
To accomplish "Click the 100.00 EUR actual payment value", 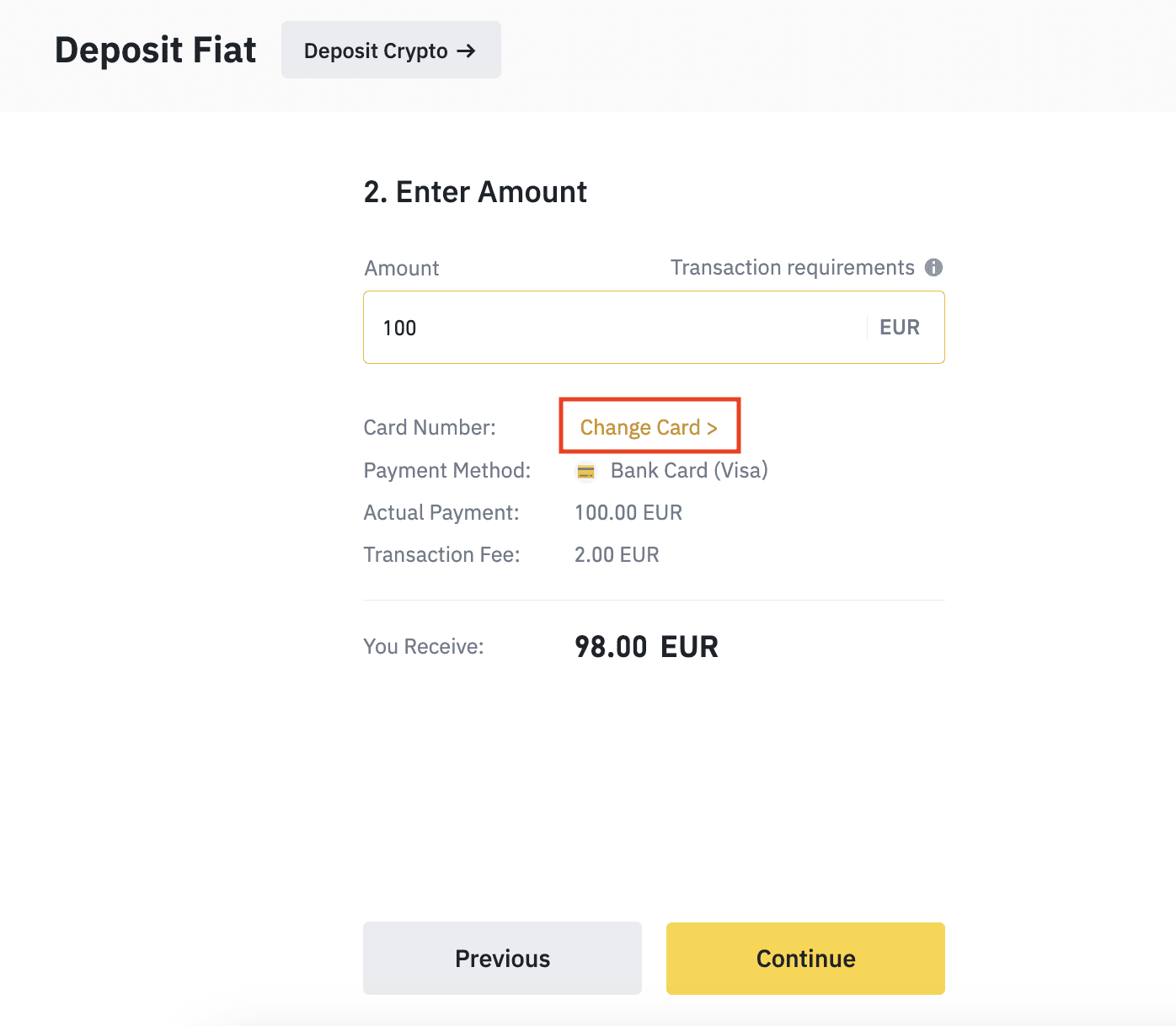I will pyautogui.click(x=628, y=513).
